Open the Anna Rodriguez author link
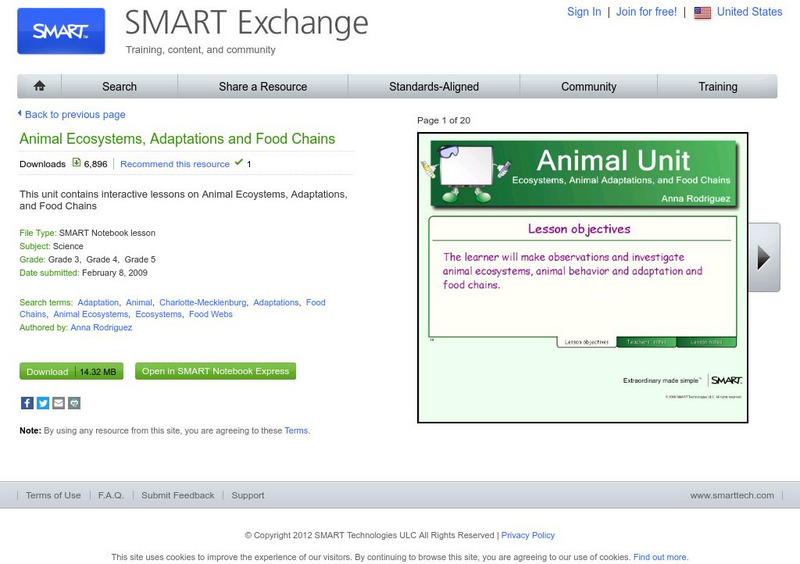800x564 pixels. [x=101, y=327]
